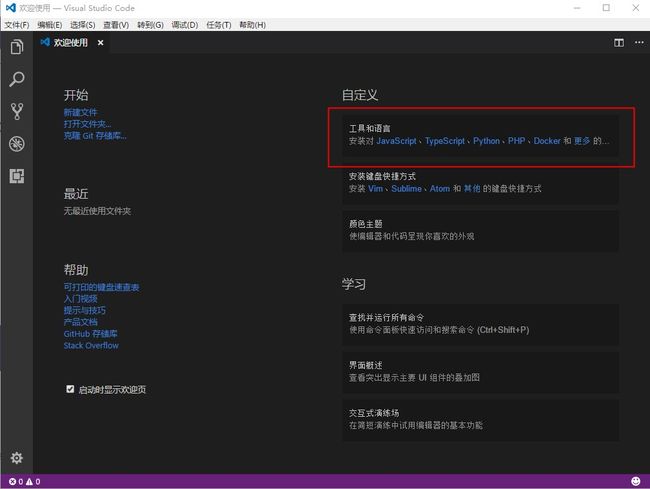This screenshot has width=650, height=489.
Task: Click the 新建文件 link
Action: coord(80,112)
